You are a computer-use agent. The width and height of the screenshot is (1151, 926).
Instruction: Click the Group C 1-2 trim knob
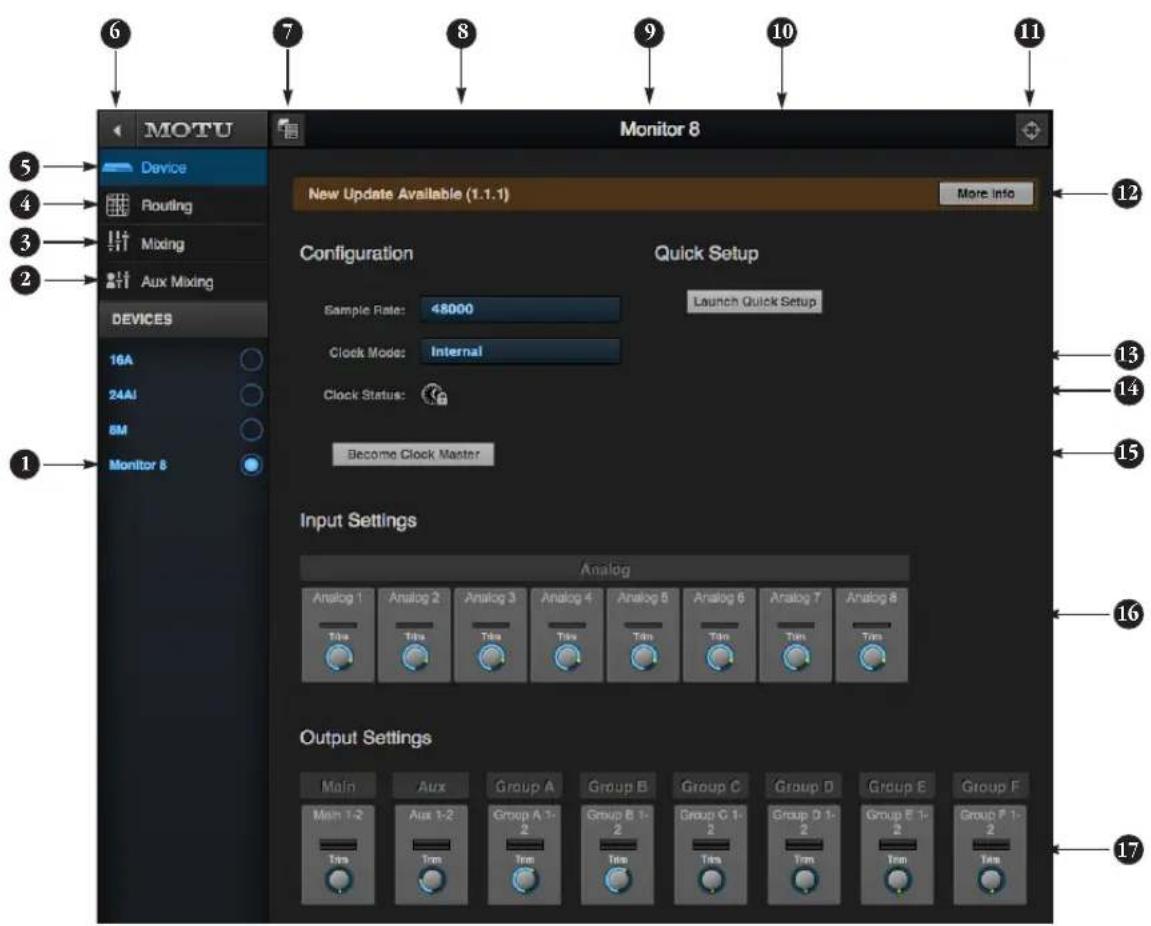pos(711,880)
